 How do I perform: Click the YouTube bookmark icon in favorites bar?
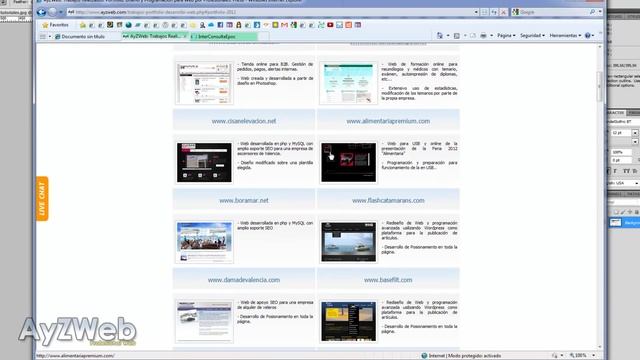tap(330, 25)
